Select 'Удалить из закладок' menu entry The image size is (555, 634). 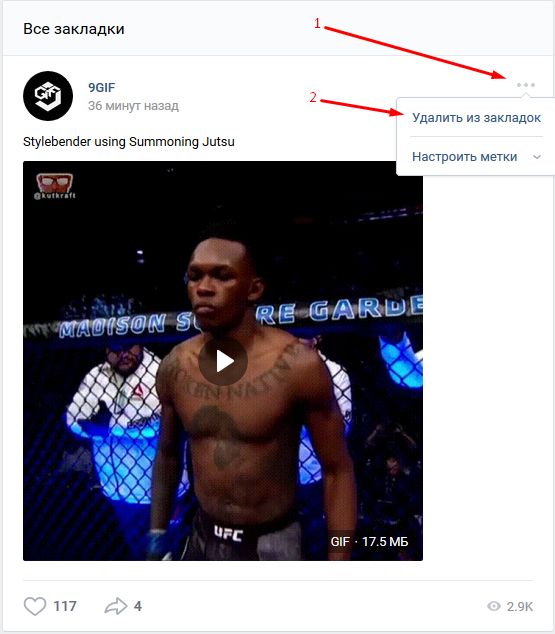[476, 118]
